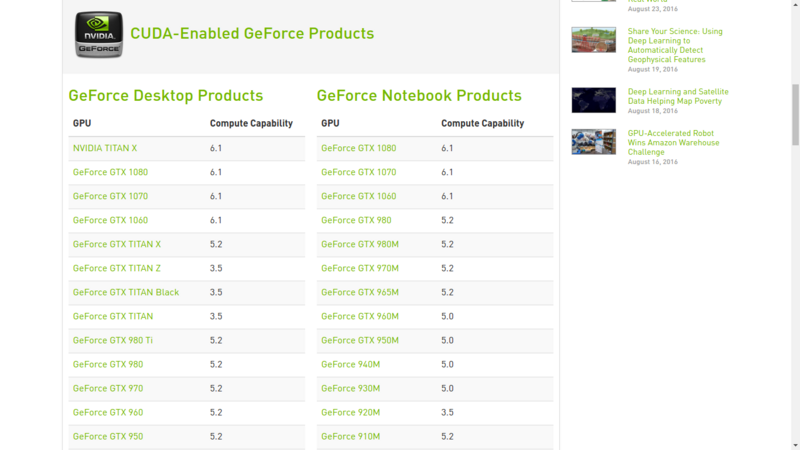Click the GeForce Notebook Products heading
This screenshot has width=800, height=450.
tap(419, 96)
